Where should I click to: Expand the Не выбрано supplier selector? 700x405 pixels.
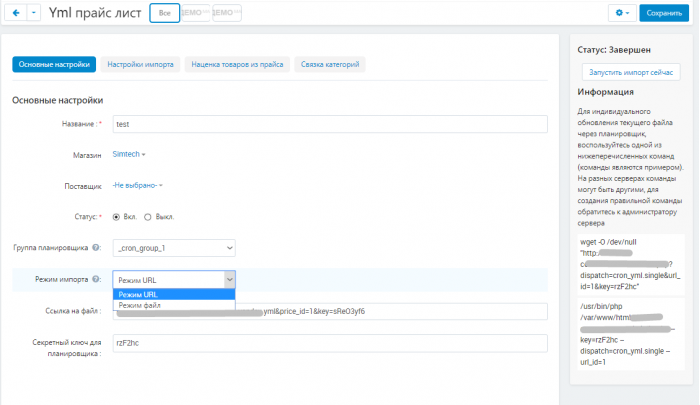click(138, 185)
